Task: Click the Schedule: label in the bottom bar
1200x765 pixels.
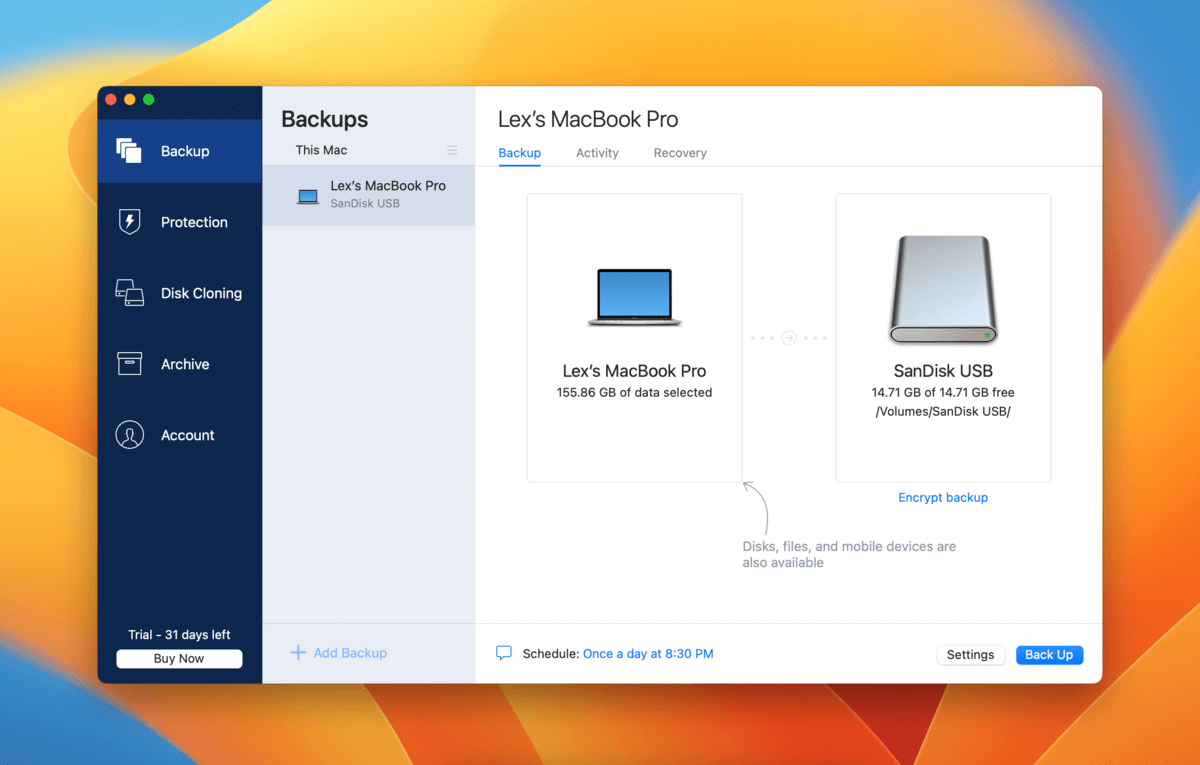Action: [550, 653]
